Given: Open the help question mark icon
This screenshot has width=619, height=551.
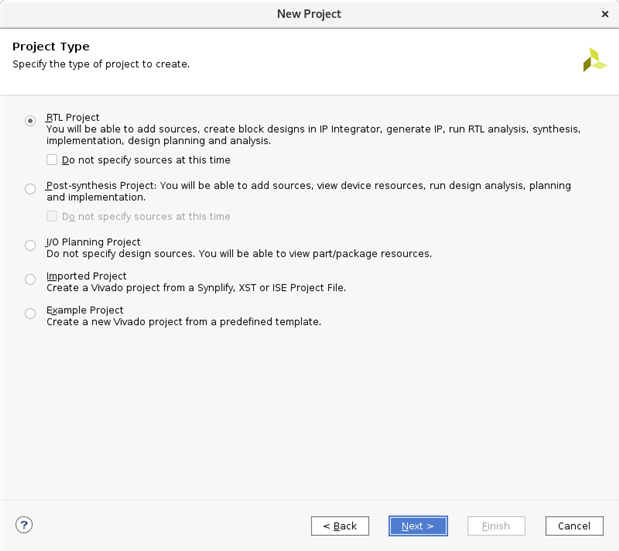Looking at the screenshot, I should click(x=24, y=525).
